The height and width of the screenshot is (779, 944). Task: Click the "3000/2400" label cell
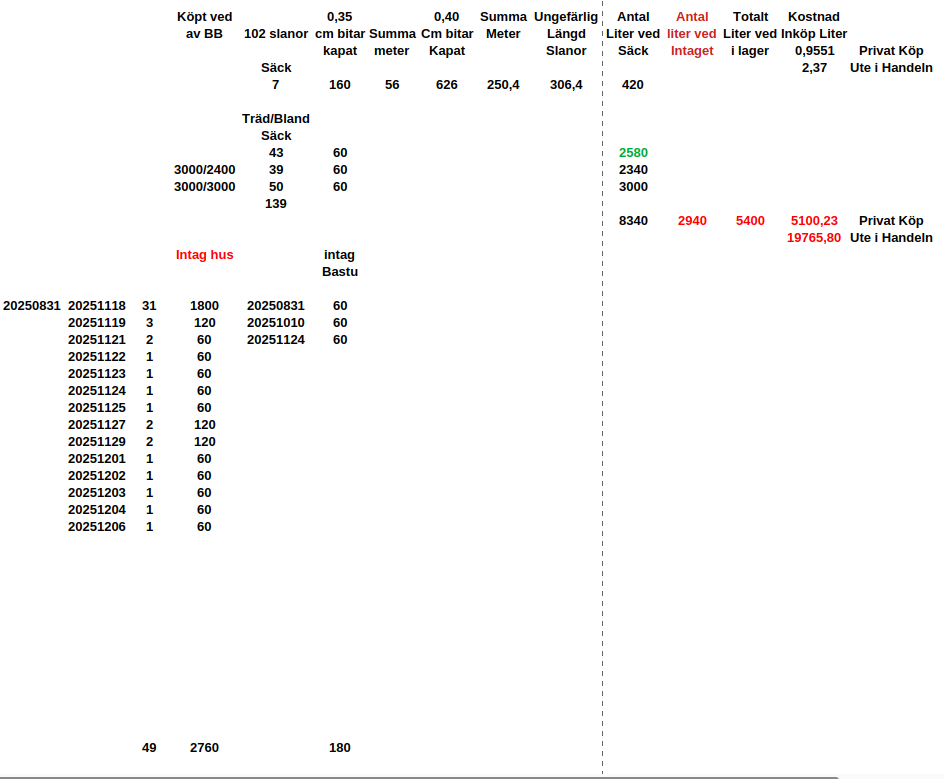tap(204, 170)
